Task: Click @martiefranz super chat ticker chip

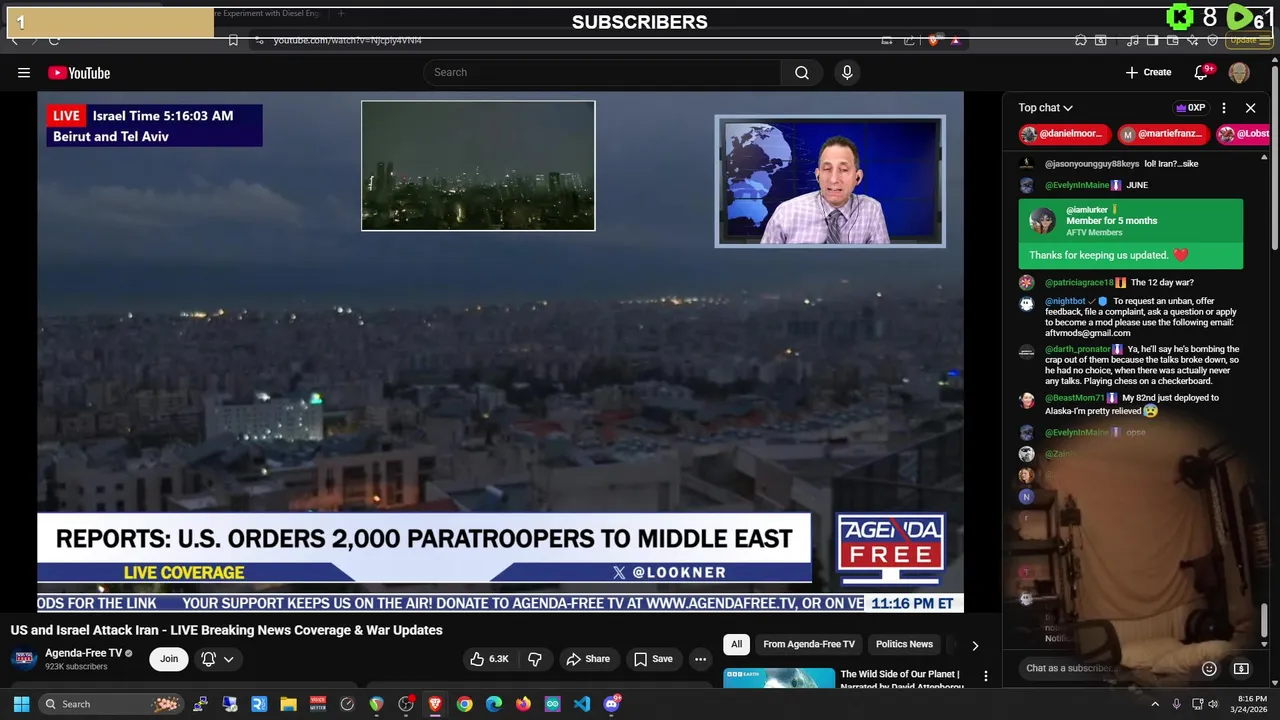Action: pos(1162,134)
